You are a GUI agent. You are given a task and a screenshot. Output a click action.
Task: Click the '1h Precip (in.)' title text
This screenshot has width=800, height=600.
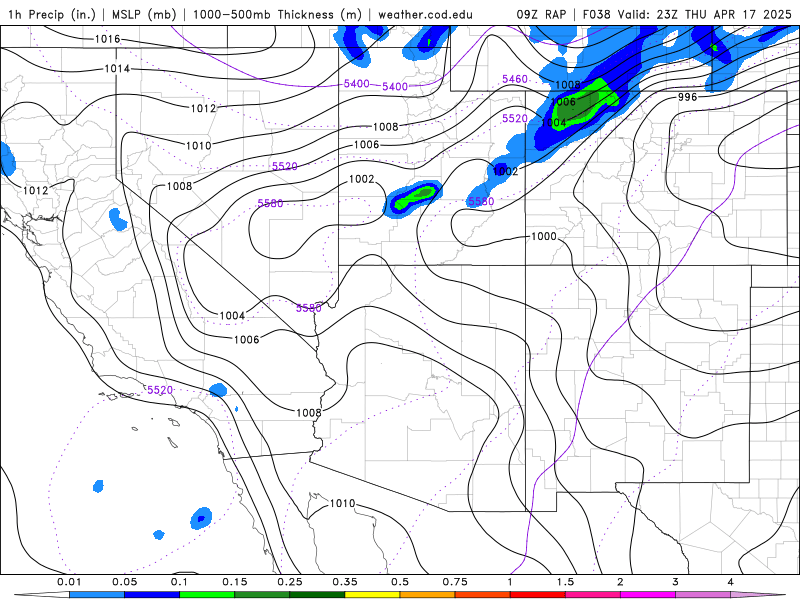tap(52, 14)
